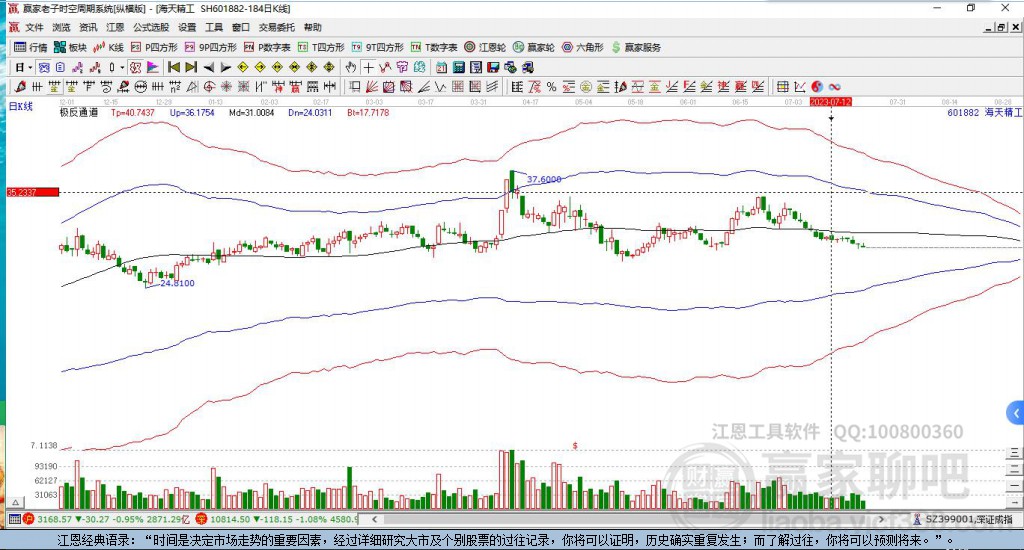This screenshot has height=550, width=1024.
Task: Click the colored grid table icon
Action: (x=782, y=87)
